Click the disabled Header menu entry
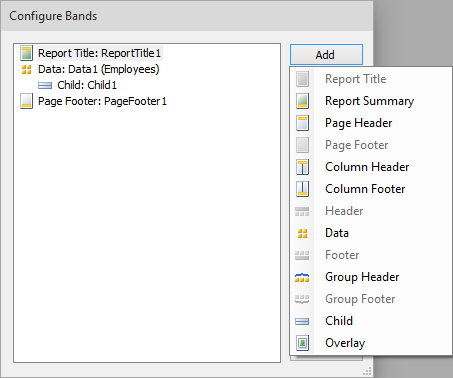 pyautogui.click(x=371, y=211)
